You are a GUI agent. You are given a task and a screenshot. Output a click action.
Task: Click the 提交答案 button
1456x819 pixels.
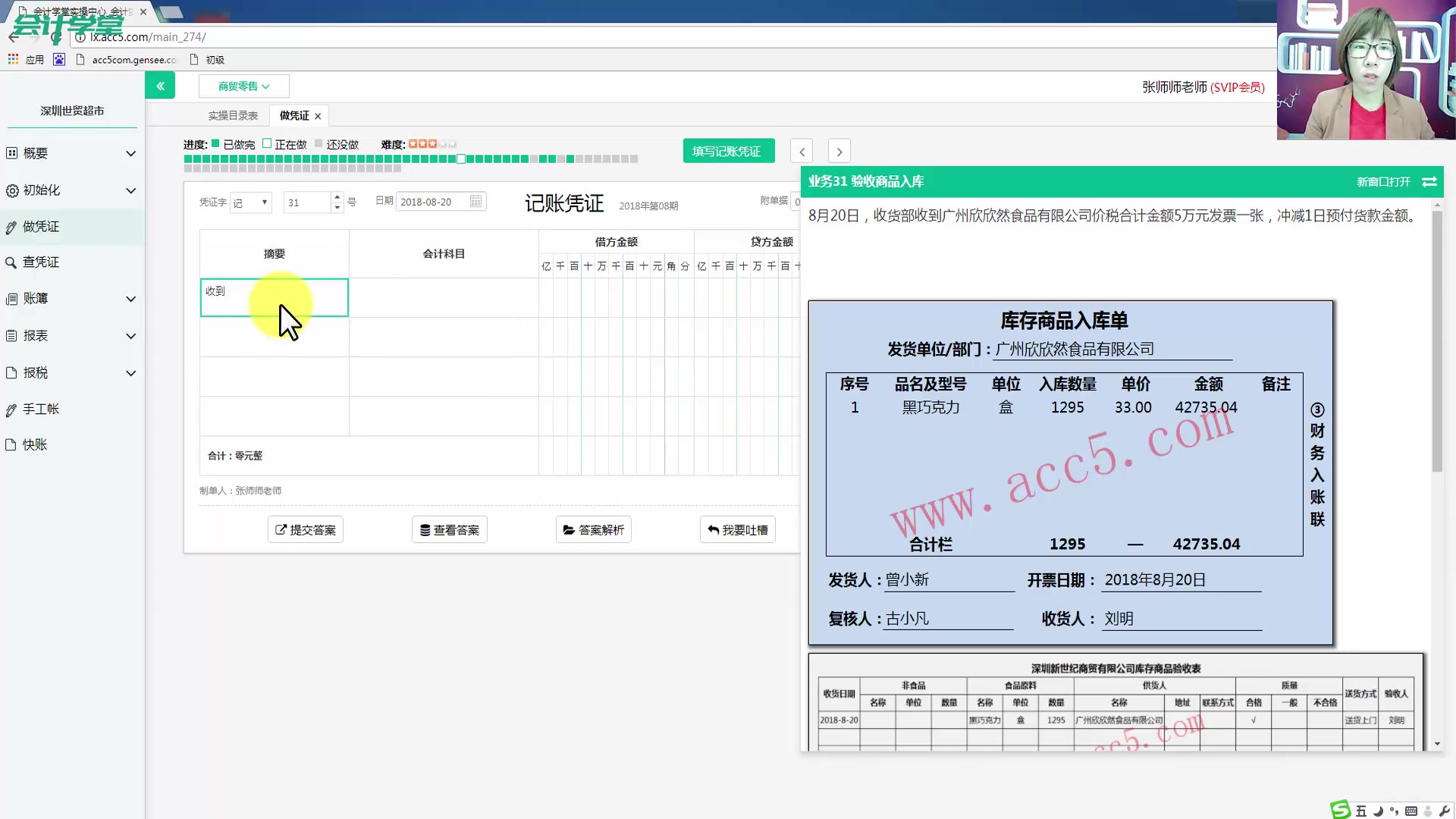(x=305, y=529)
